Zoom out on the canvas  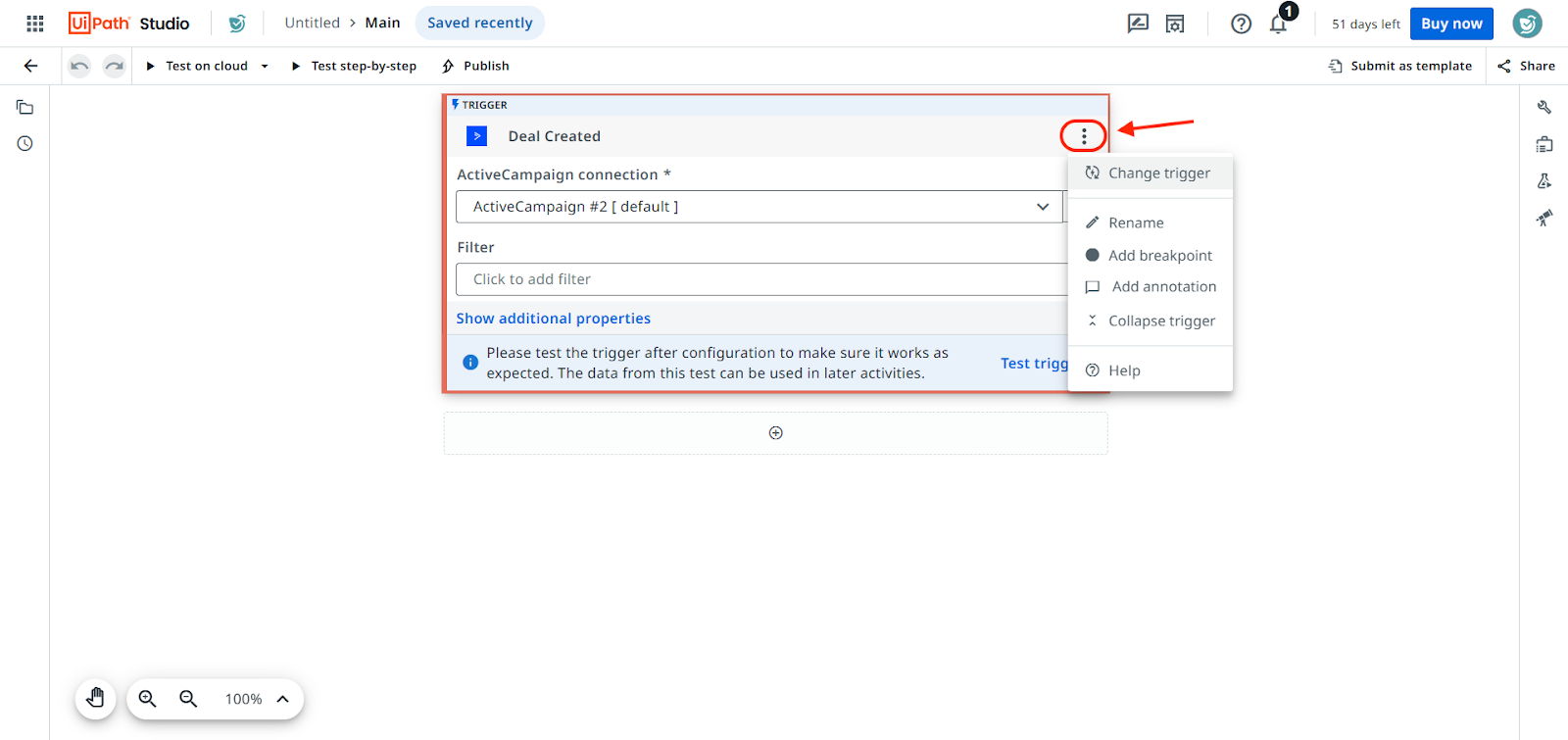coord(188,699)
